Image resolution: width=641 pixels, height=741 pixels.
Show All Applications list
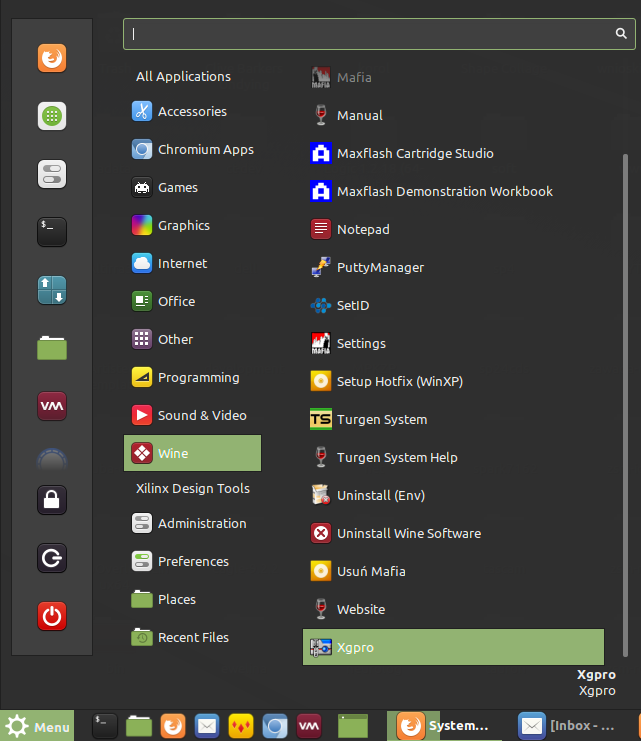point(183,76)
